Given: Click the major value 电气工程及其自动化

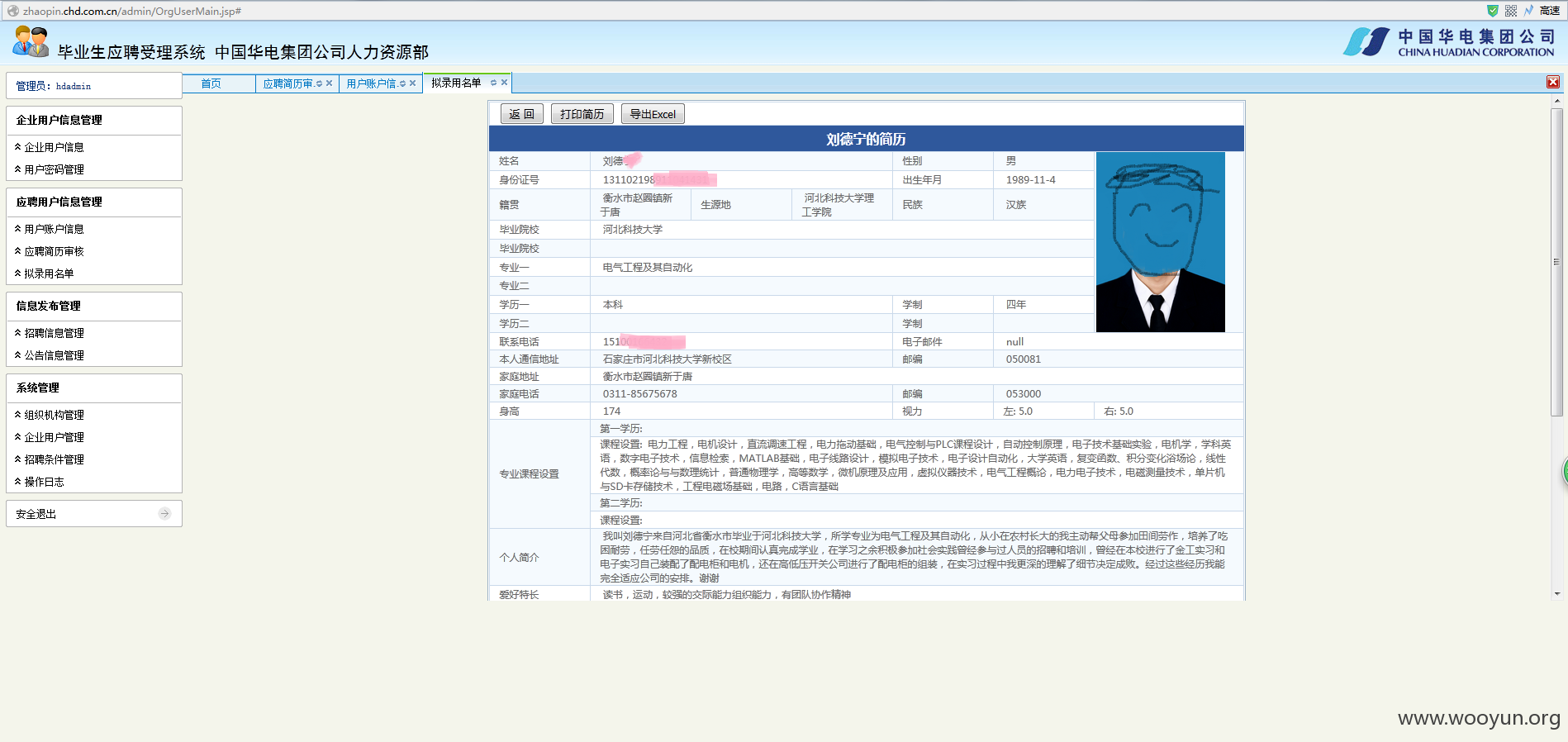Looking at the screenshot, I should (x=648, y=268).
